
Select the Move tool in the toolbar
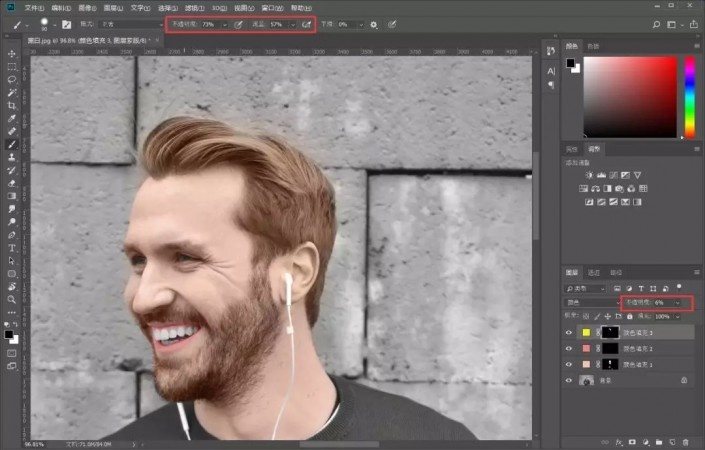coord(12,53)
